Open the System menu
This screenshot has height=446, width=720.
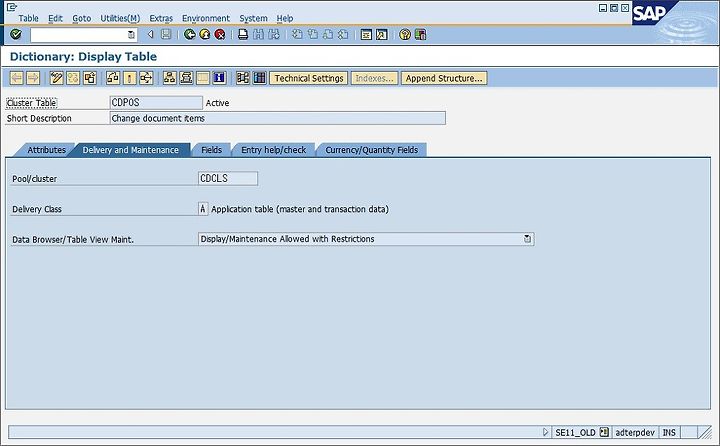[253, 18]
